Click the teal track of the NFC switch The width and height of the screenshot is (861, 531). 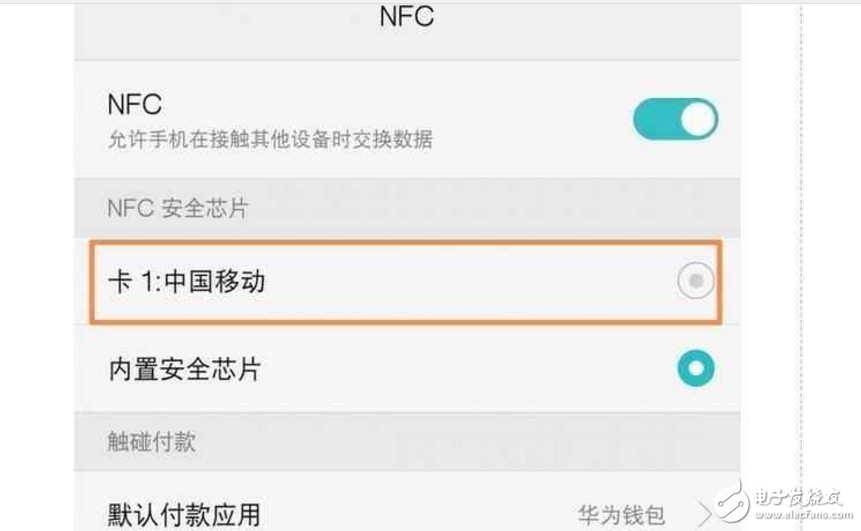pyautogui.click(x=652, y=119)
